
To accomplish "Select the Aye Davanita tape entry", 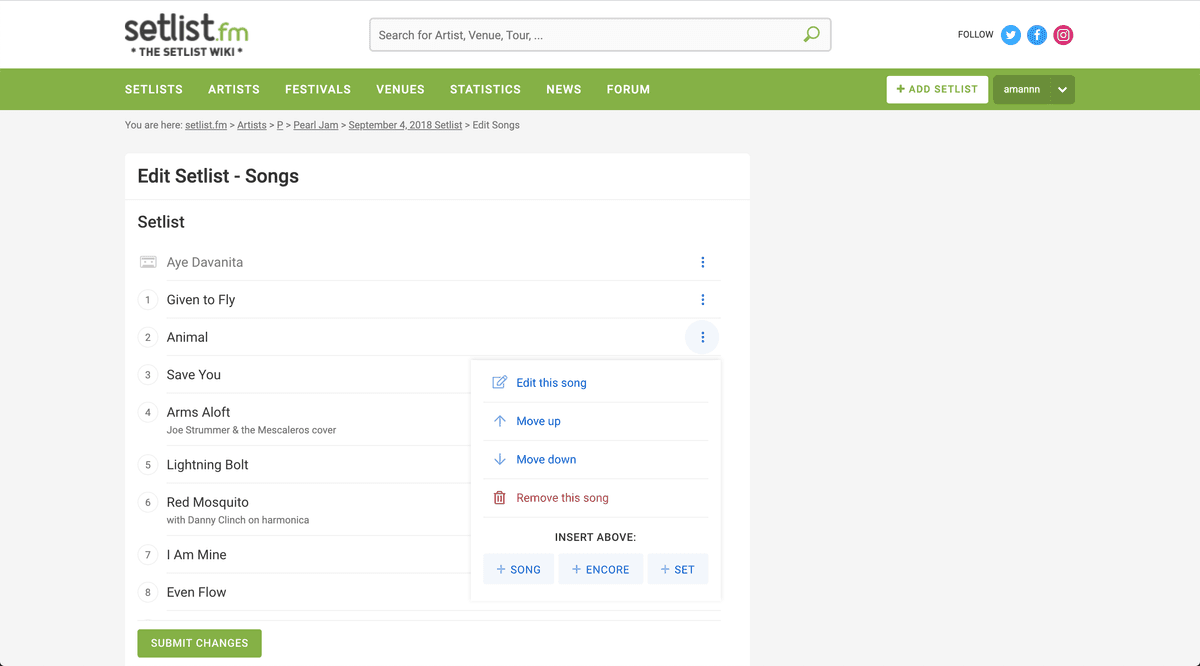I will 205,262.
